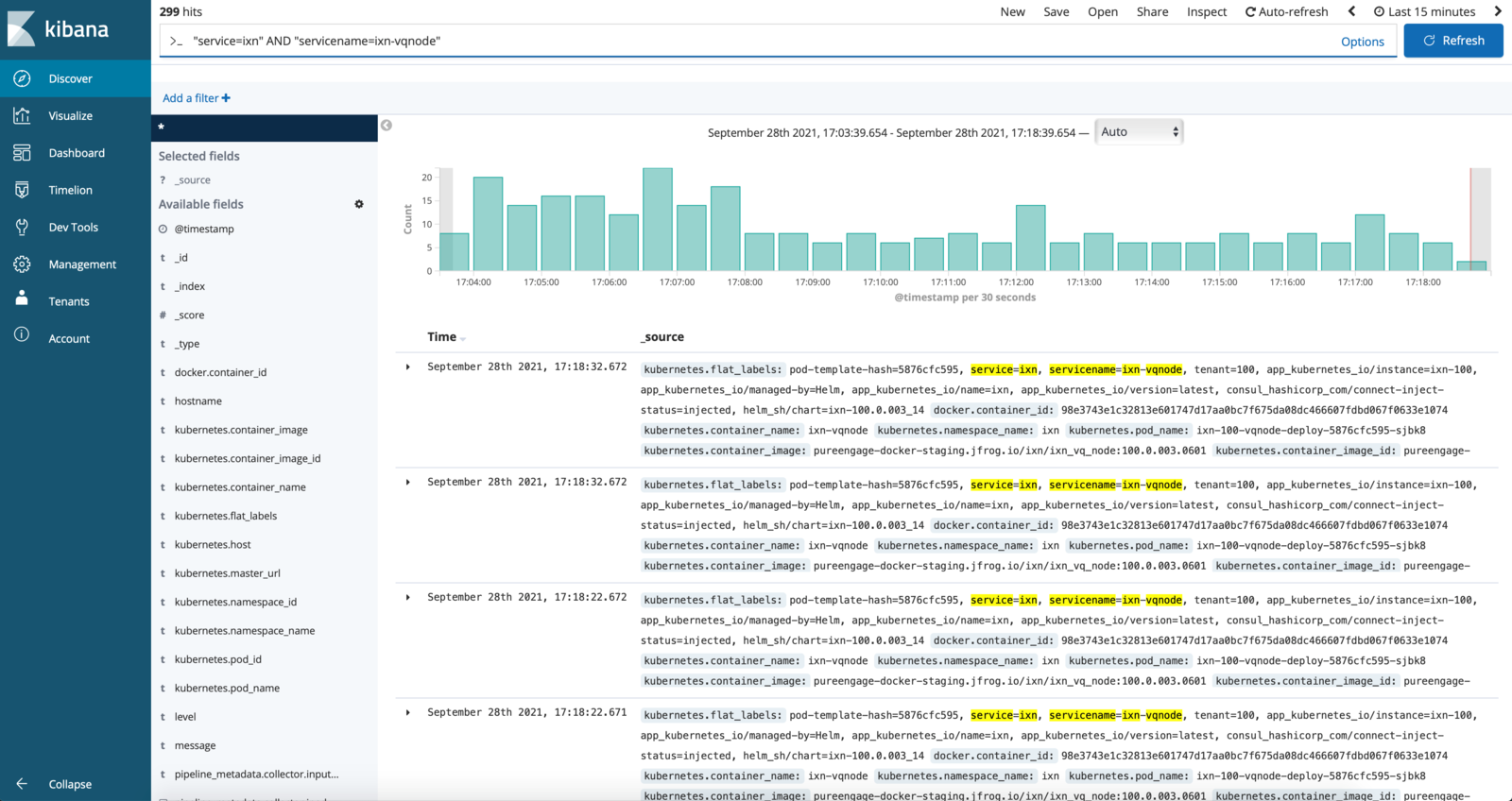Open Discover via compass icon
Image resolution: width=1512 pixels, height=801 pixels.
[22, 78]
